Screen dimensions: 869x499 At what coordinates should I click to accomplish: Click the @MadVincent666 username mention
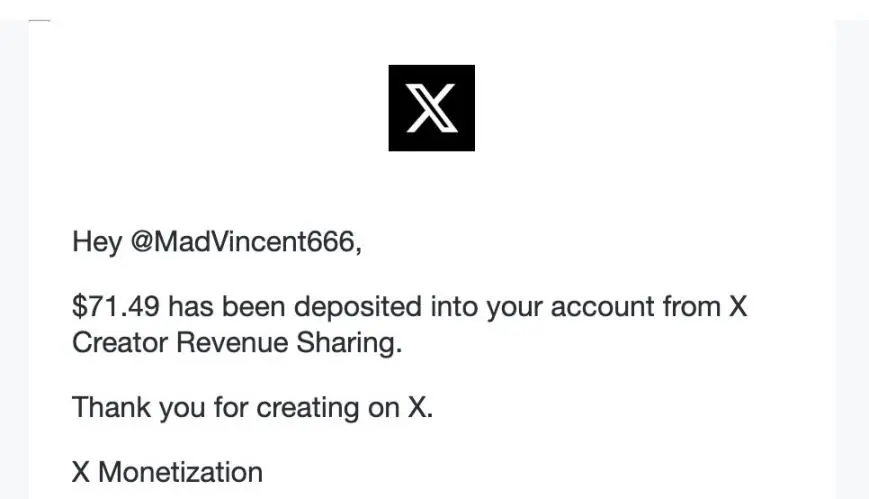point(246,242)
